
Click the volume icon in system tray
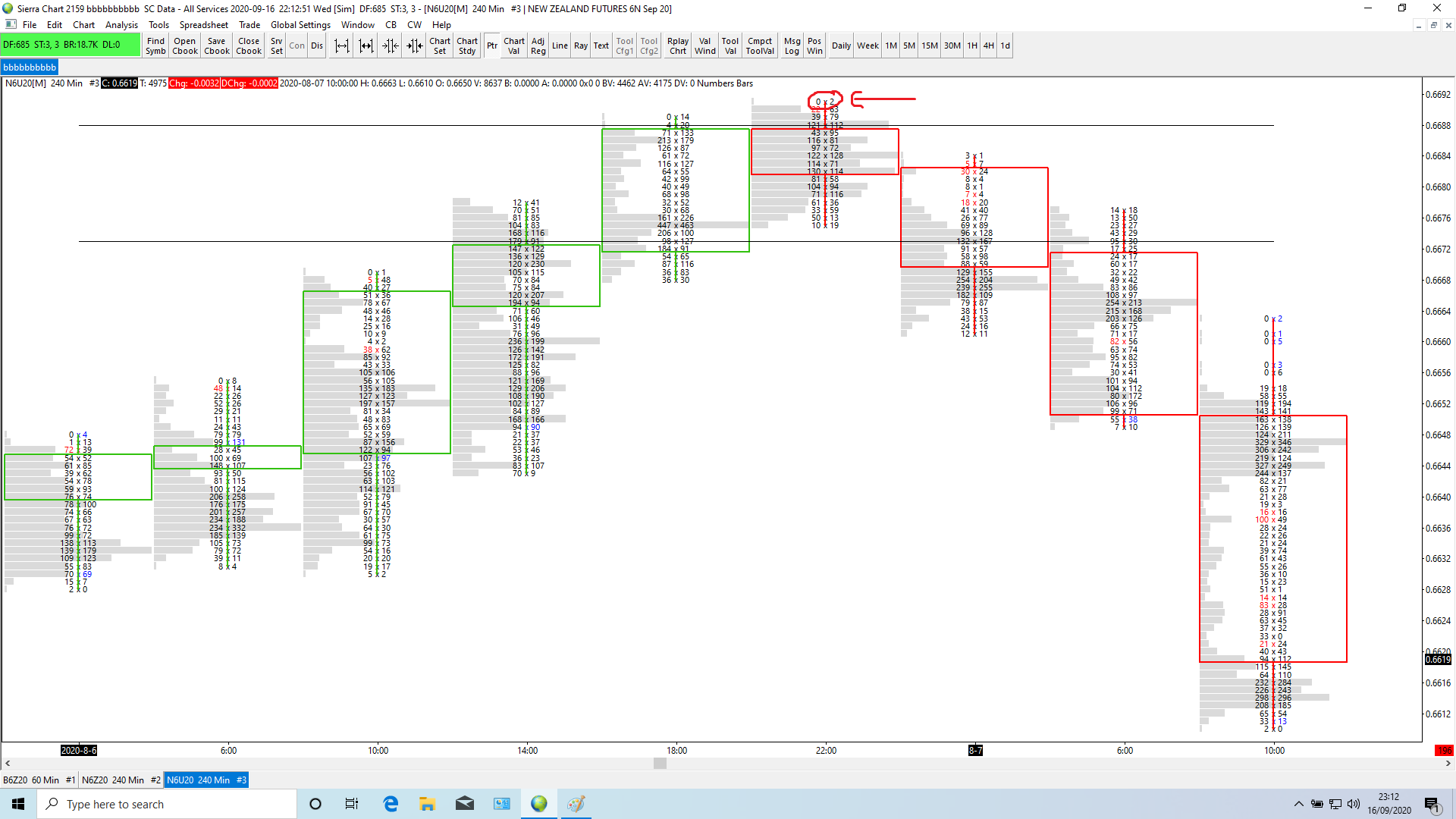click(1354, 804)
